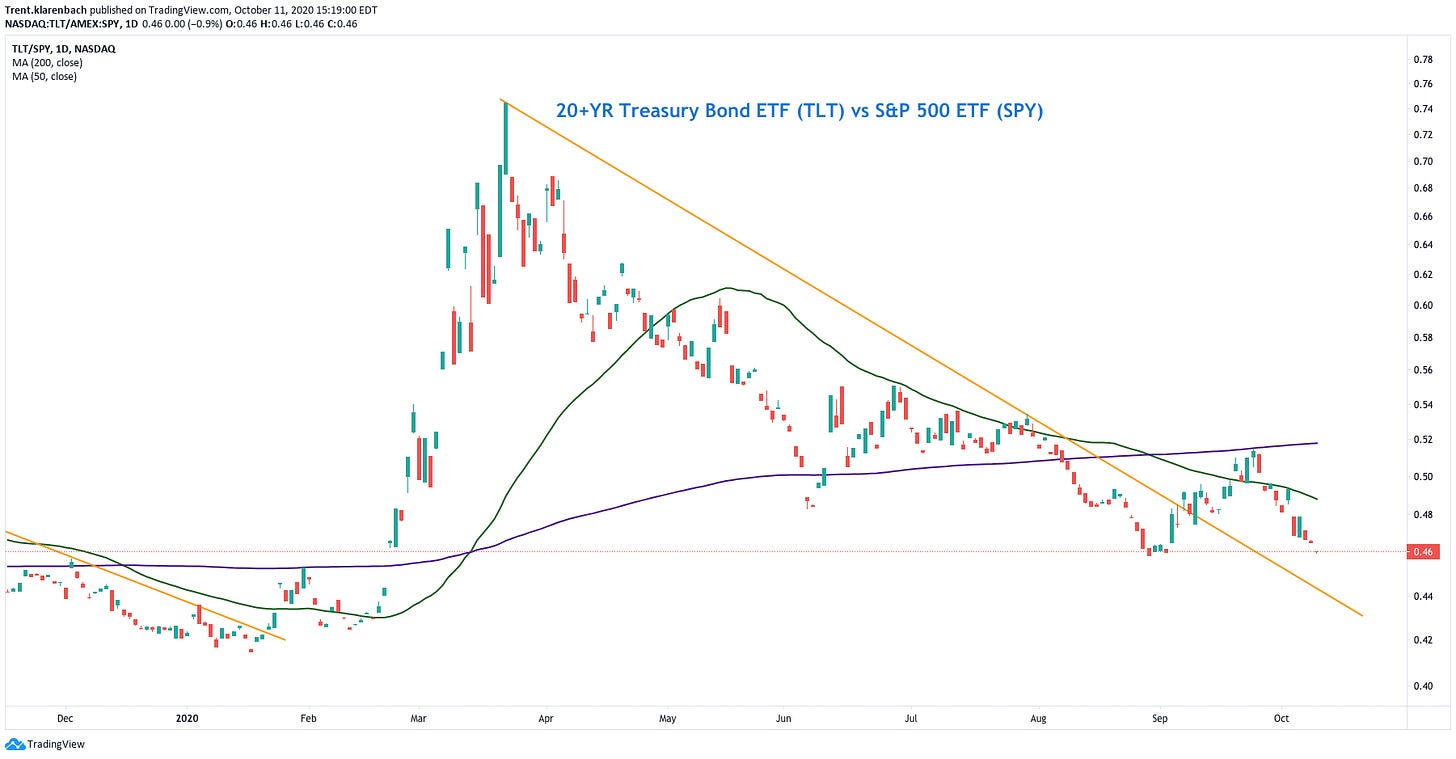This screenshot has width=1456, height=759.
Task: Click the May label on the time axis
Action: (x=668, y=717)
